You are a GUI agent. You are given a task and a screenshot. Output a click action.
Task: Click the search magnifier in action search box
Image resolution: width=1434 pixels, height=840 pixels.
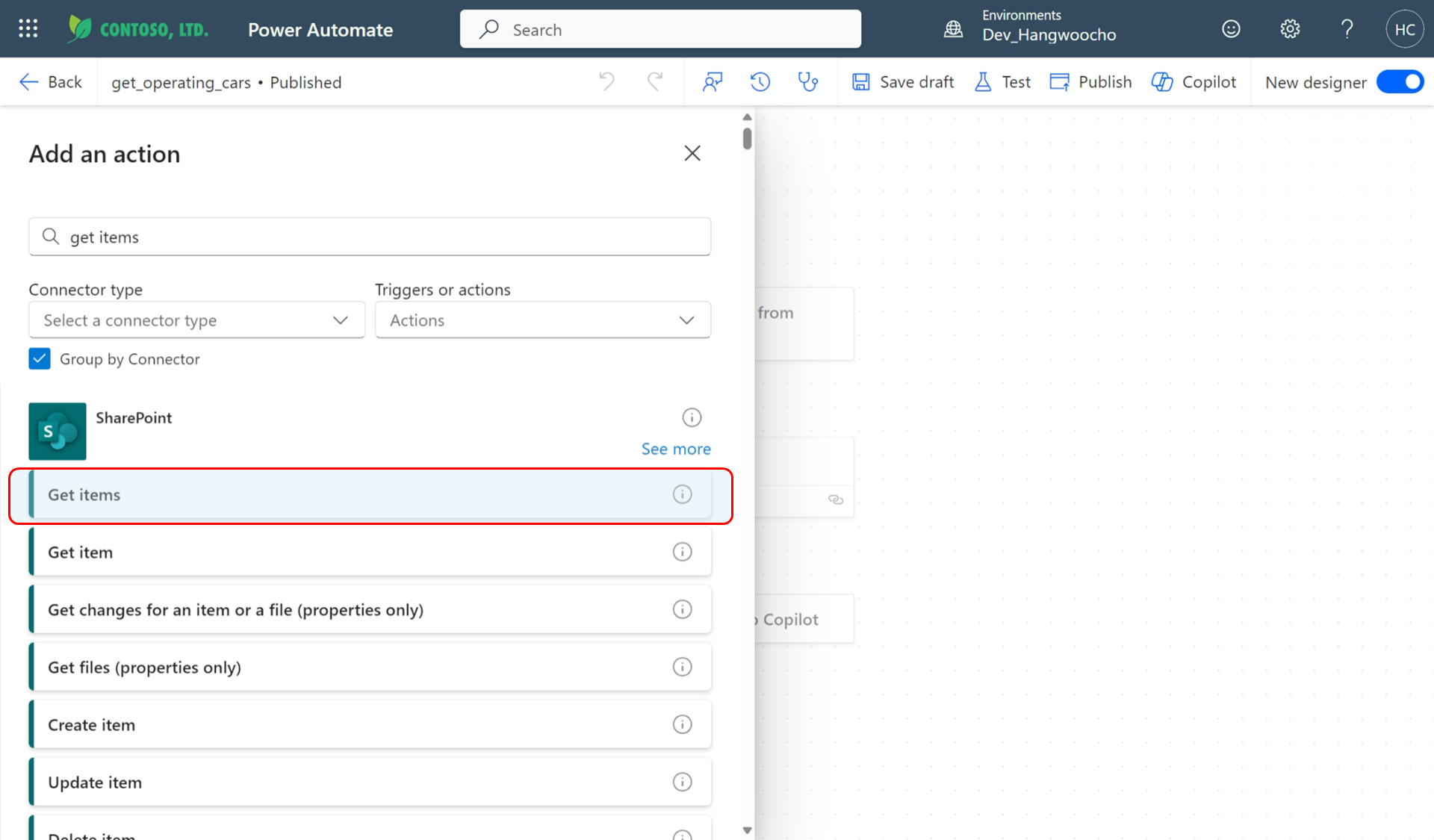pos(51,237)
